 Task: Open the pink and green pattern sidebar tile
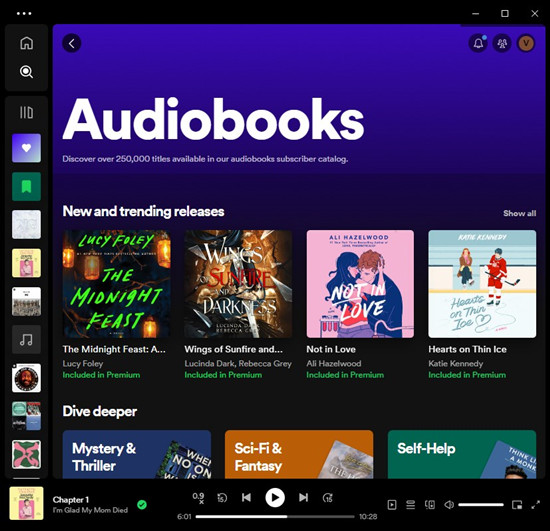point(26,455)
